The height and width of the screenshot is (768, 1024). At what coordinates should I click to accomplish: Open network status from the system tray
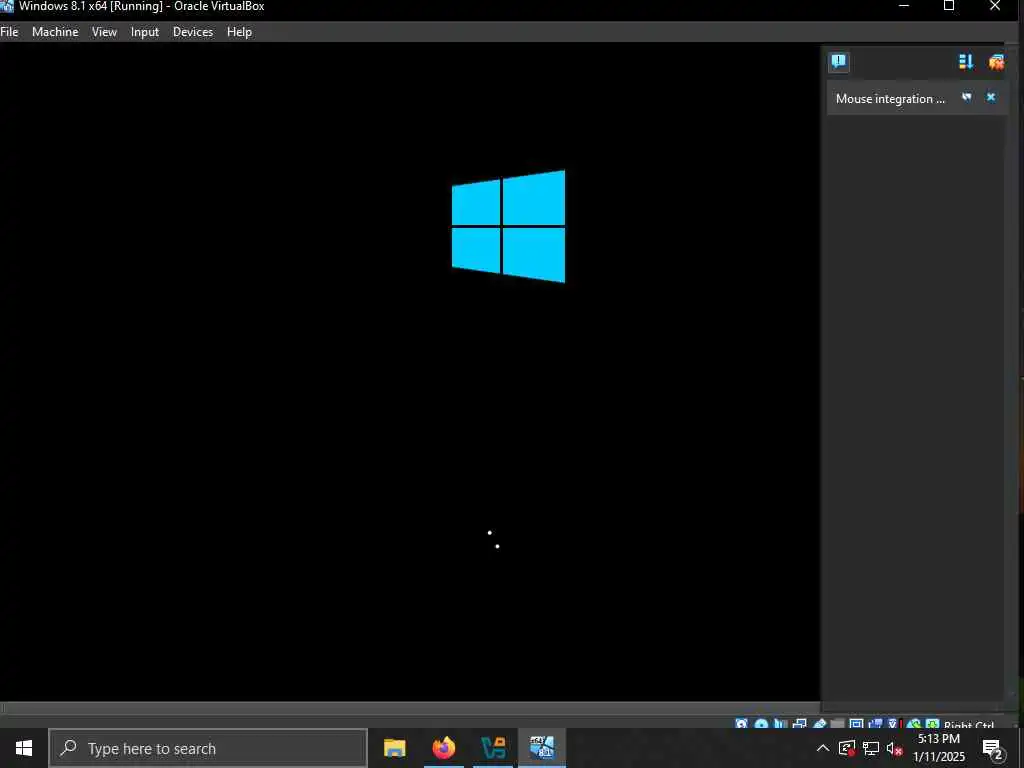871,748
